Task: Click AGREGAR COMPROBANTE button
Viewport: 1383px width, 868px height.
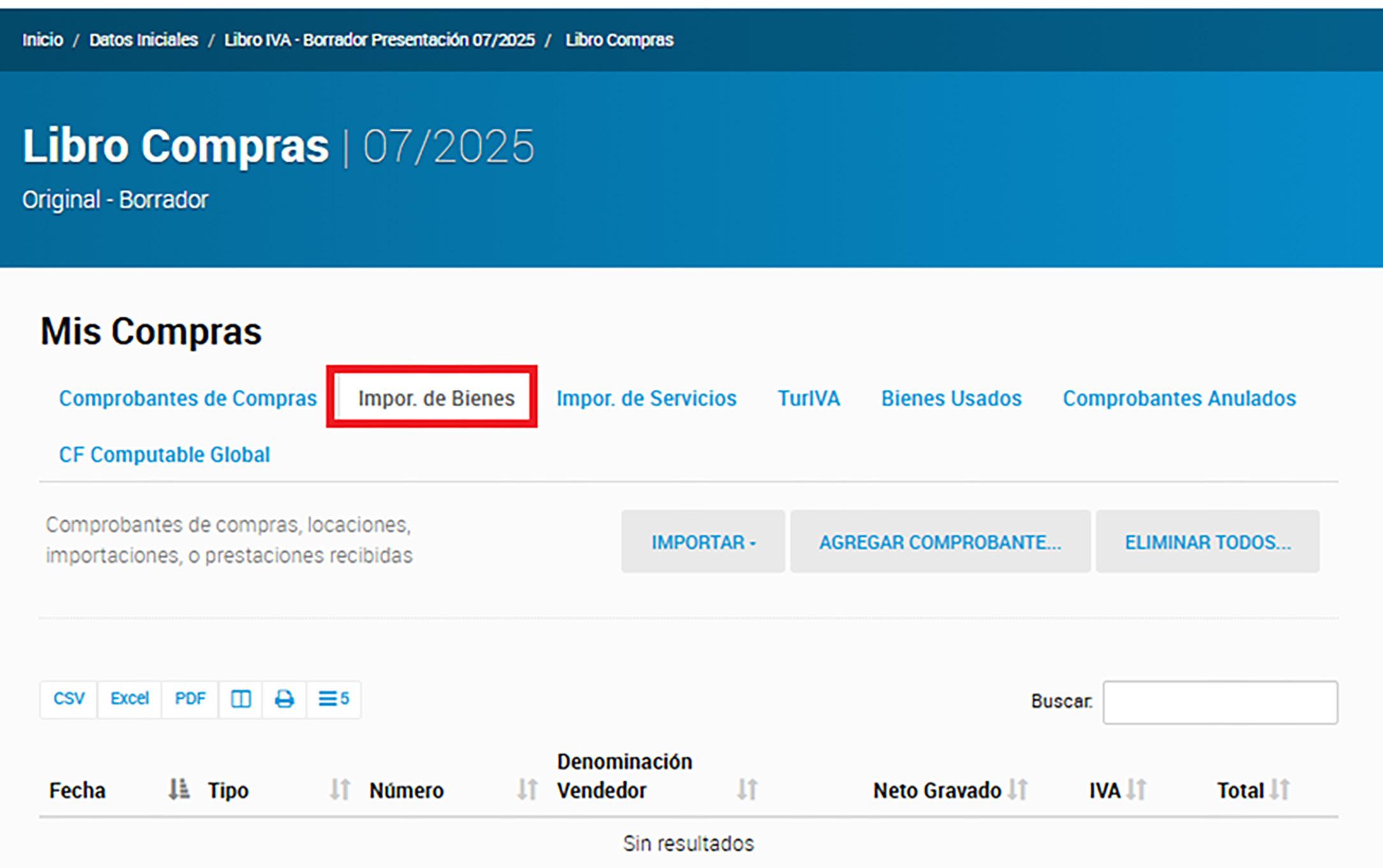Action: click(940, 542)
